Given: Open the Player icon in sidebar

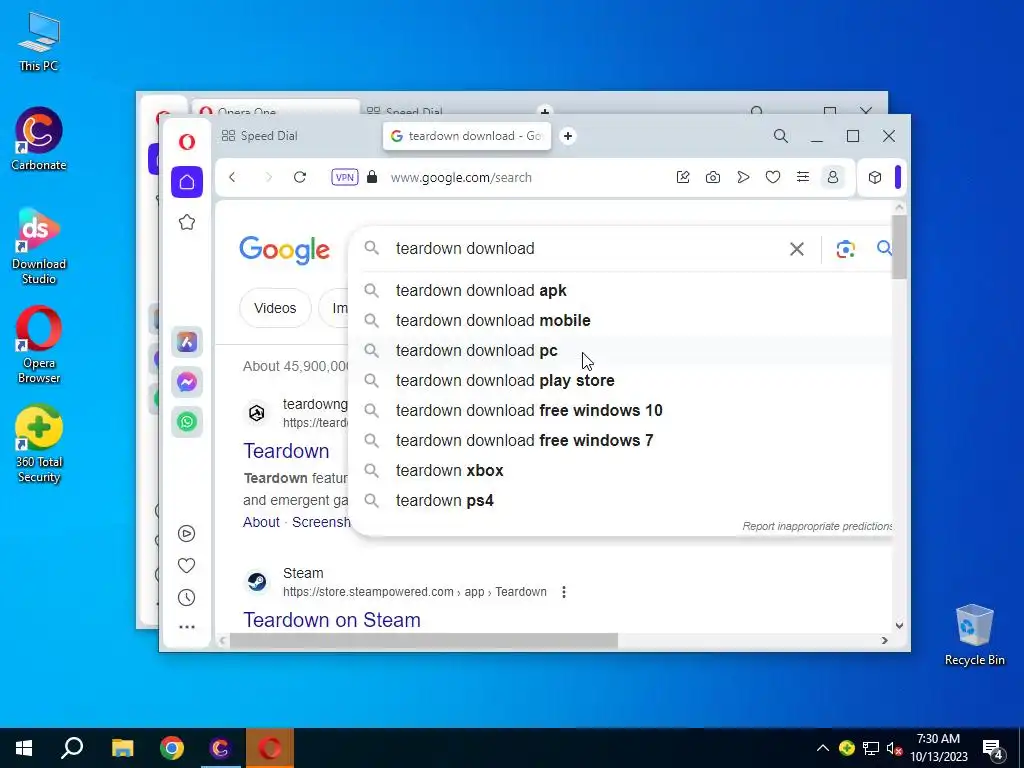Looking at the screenshot, I should tap(186, 534).
